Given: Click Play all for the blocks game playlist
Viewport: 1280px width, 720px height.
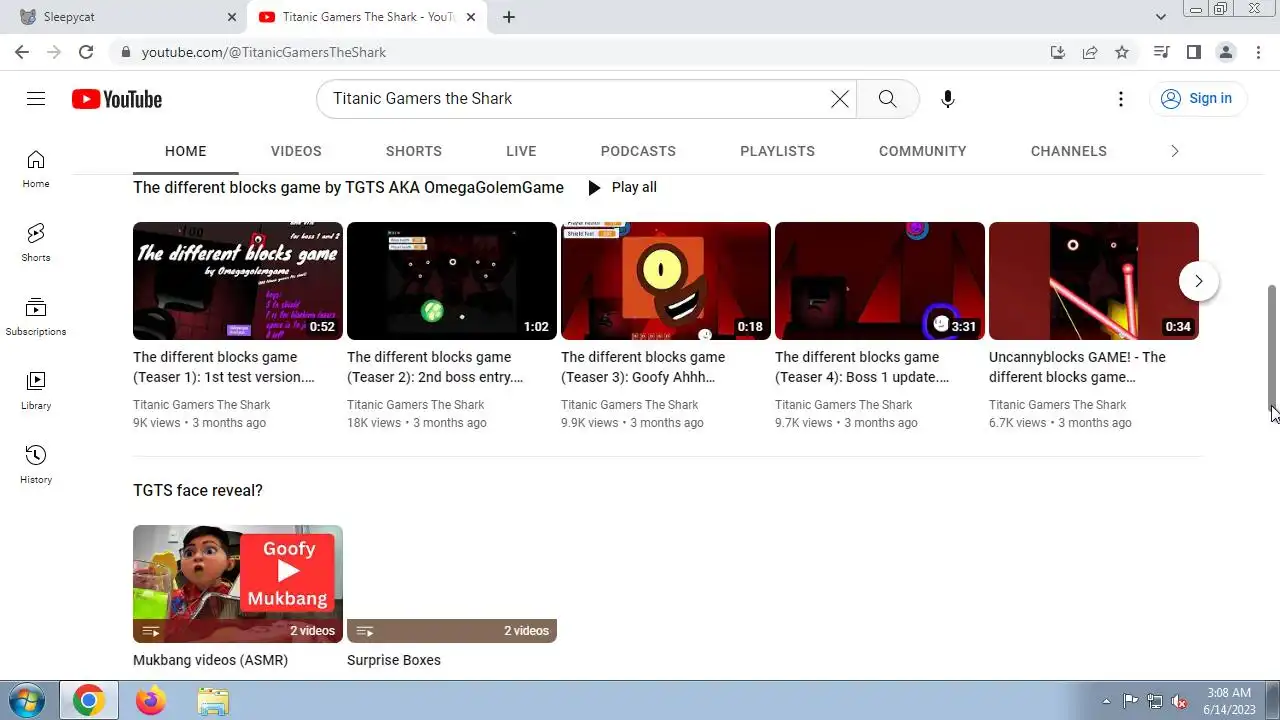Looking at the screenshot, I should (621, 187).
